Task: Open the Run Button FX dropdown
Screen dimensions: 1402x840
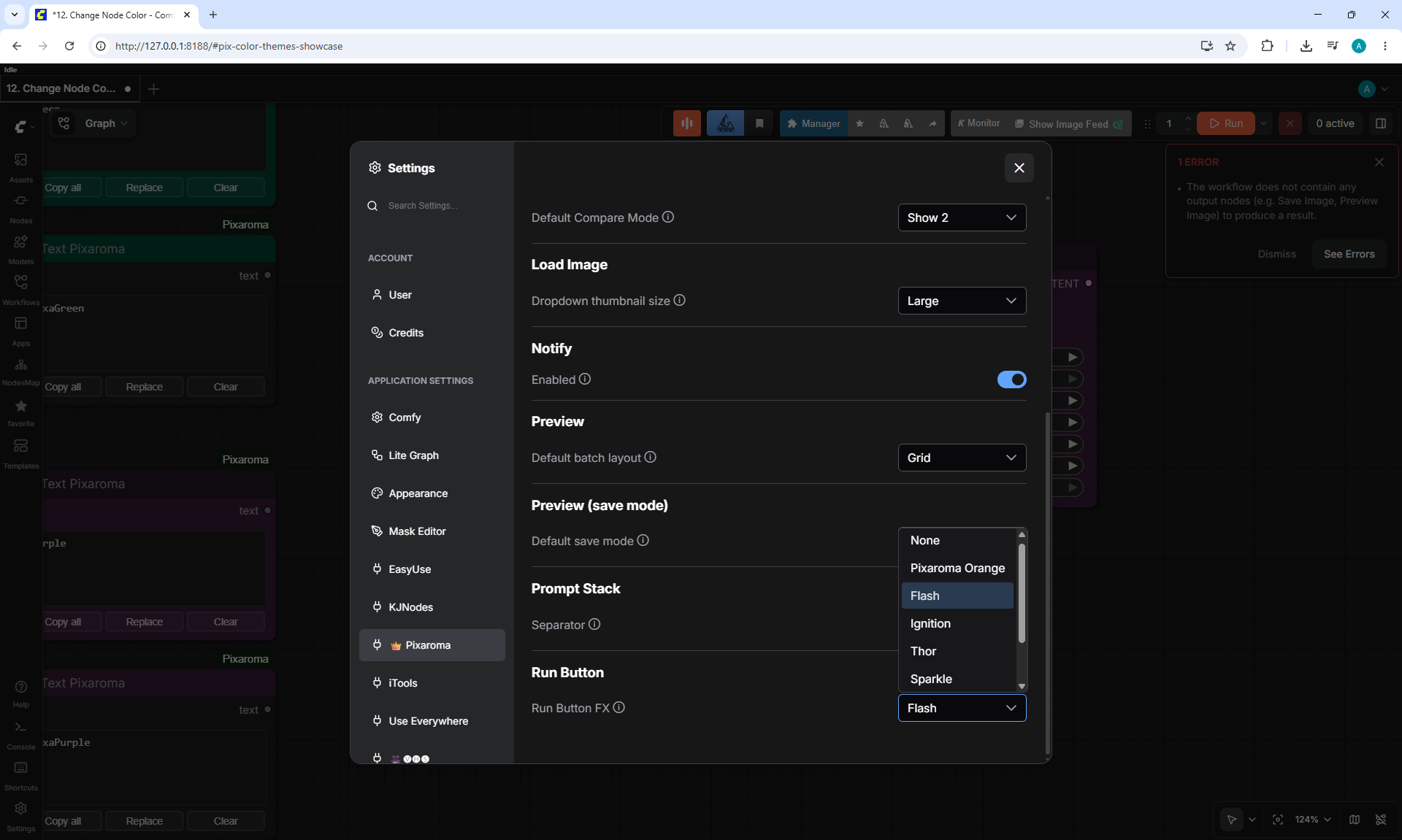Action: tap(962, 708)
